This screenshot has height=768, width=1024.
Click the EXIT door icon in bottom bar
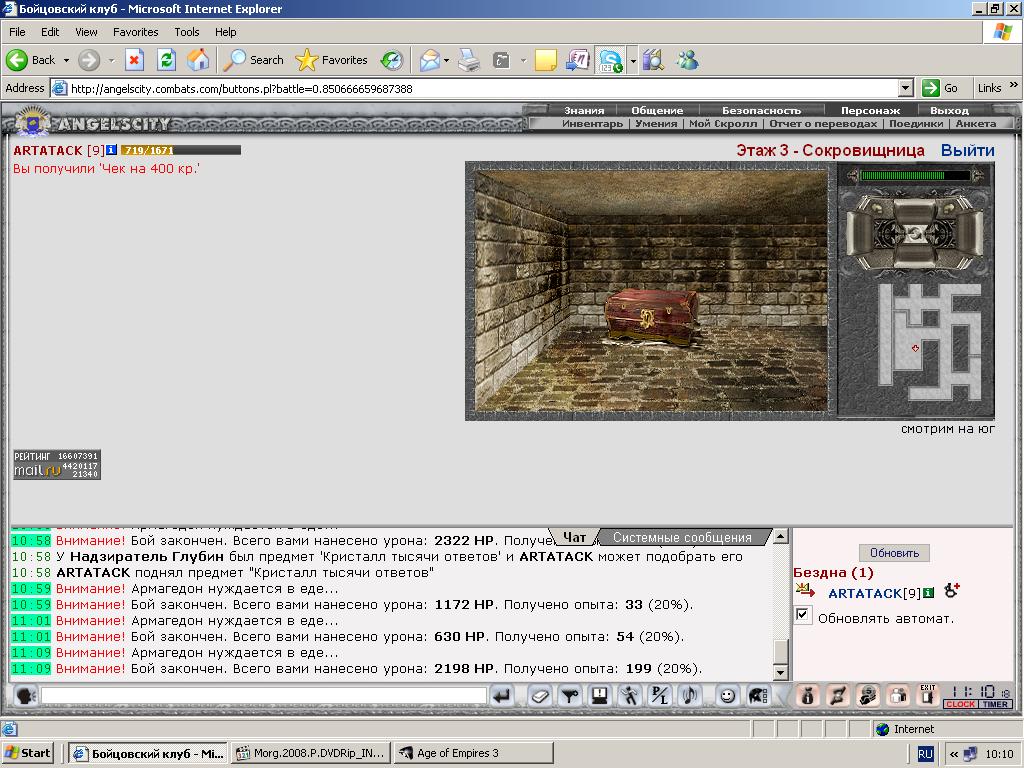(927, 696)
